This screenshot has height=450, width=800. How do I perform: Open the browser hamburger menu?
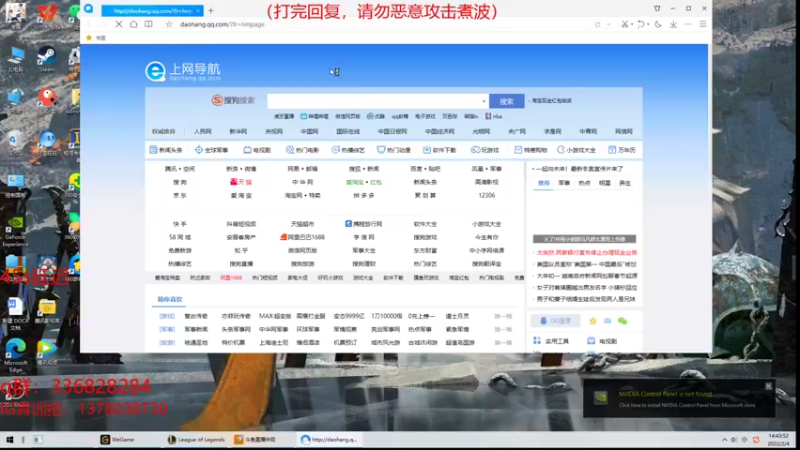[x=703, y=24]
